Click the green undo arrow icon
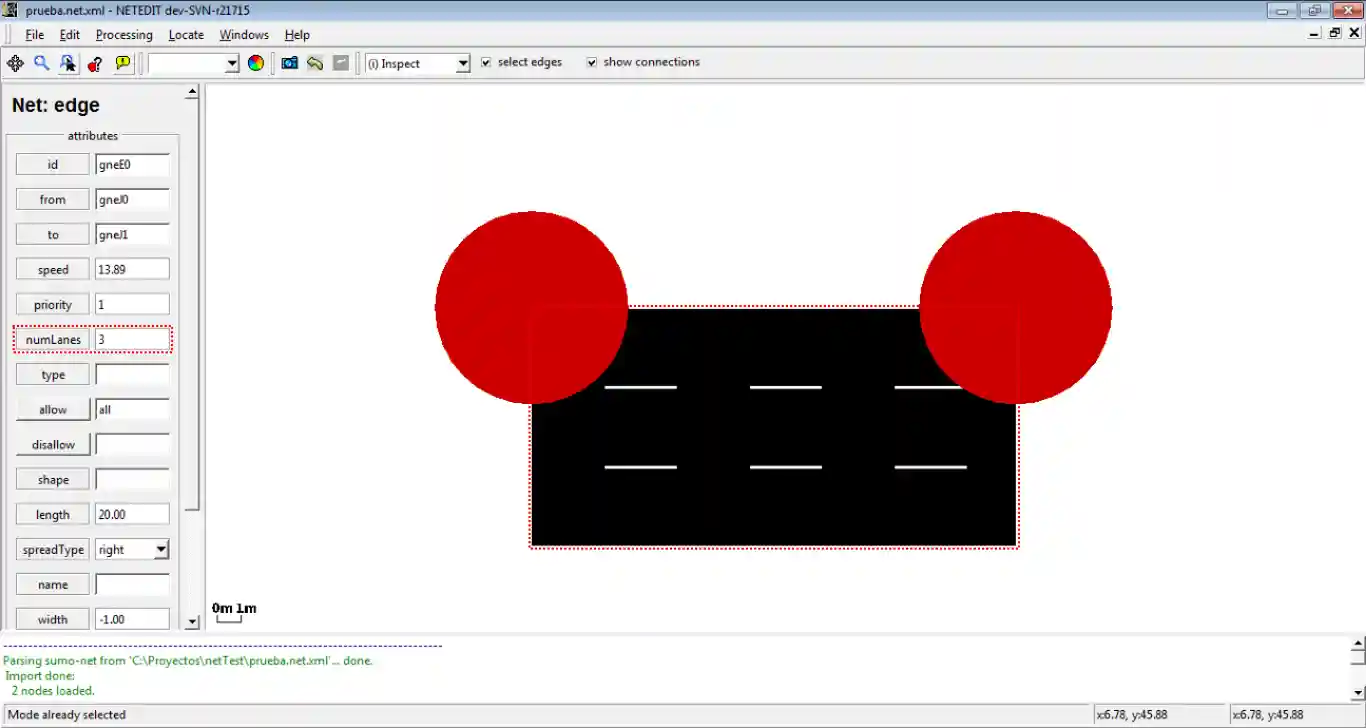Screen dimensions: 1366x728 coord(315,63)
